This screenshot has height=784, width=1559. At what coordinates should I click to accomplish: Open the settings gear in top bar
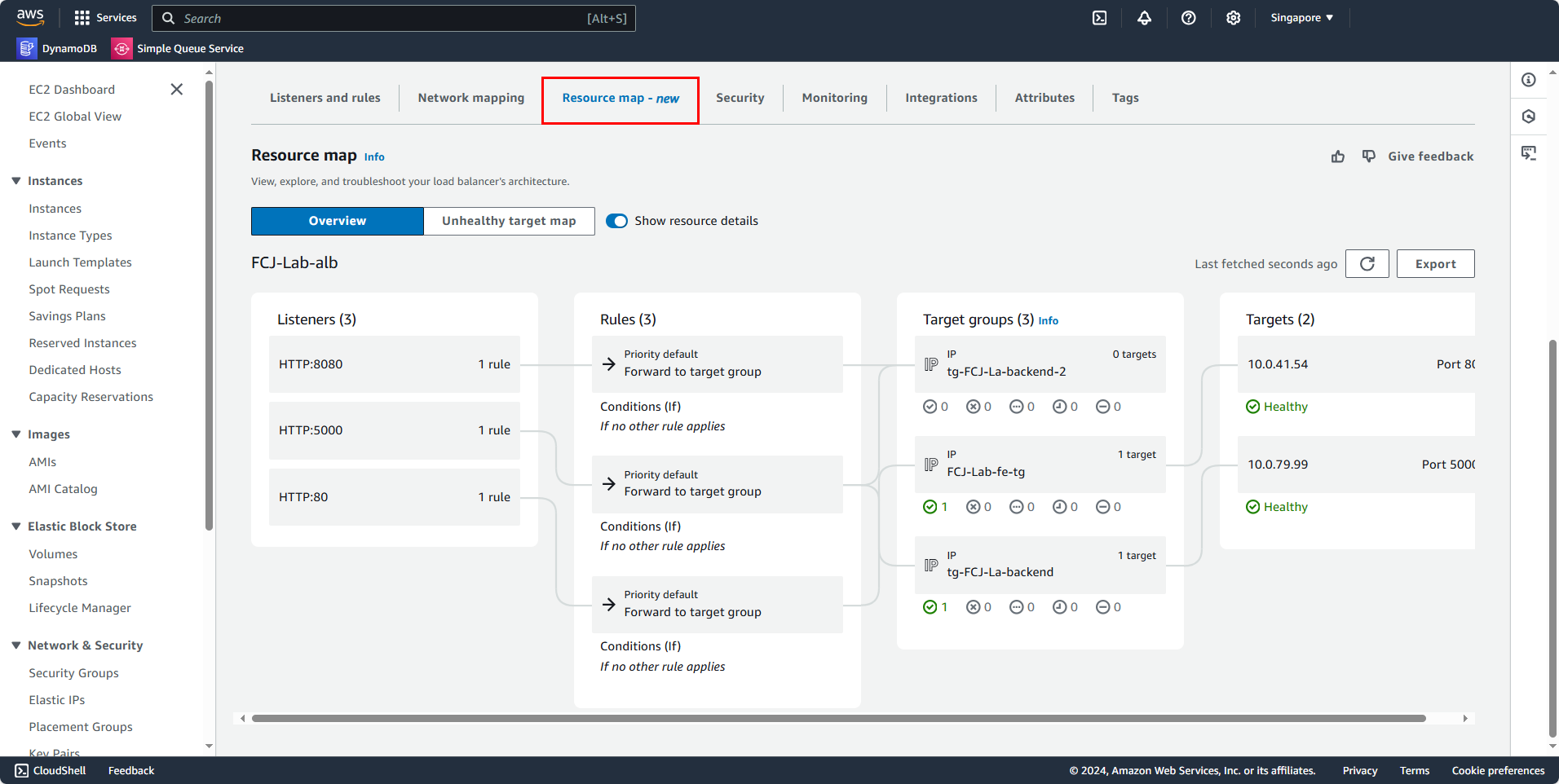coord(1234,18)
